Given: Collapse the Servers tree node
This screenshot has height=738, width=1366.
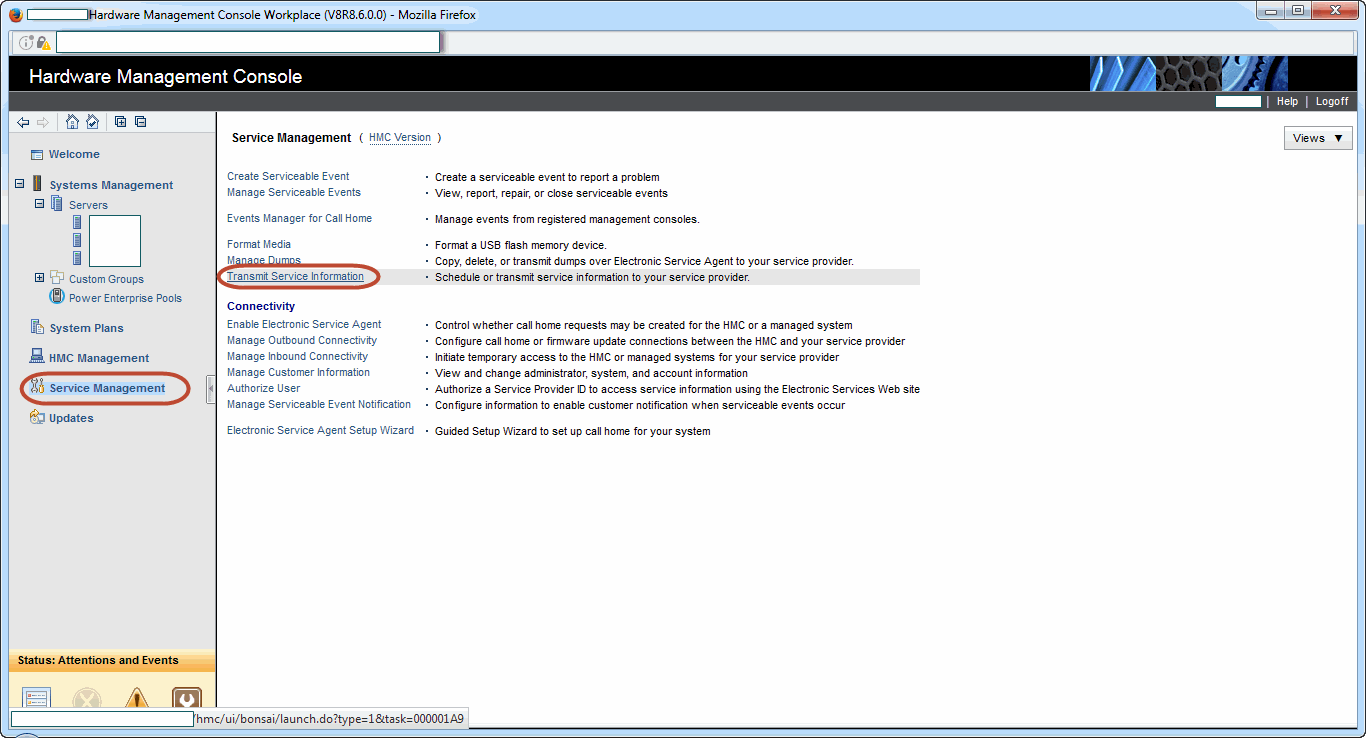Looking at the screenshot, I should pyautogui.click(x=40, y=203).
